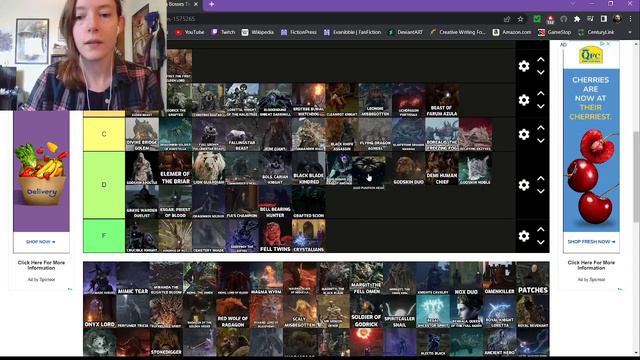Close the cherries ad with X icon
640x360 pixels.
608,43
